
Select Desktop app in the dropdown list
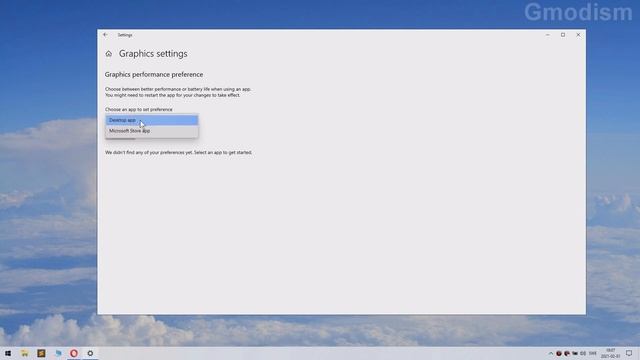152,120
